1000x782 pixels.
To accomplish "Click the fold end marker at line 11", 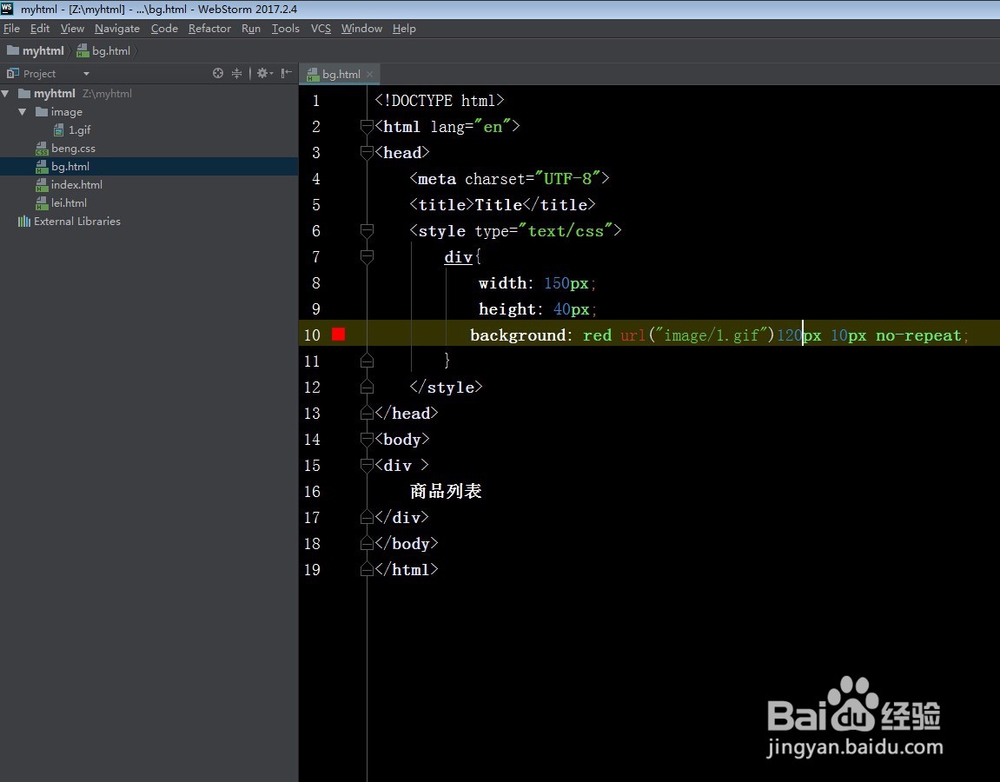I will click(x=367, y=361).
